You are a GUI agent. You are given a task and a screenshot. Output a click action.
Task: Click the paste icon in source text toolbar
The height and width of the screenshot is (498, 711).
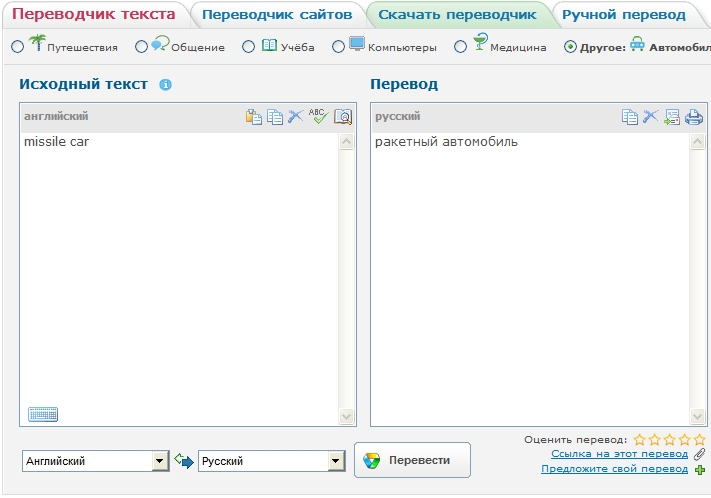(254, 117)
